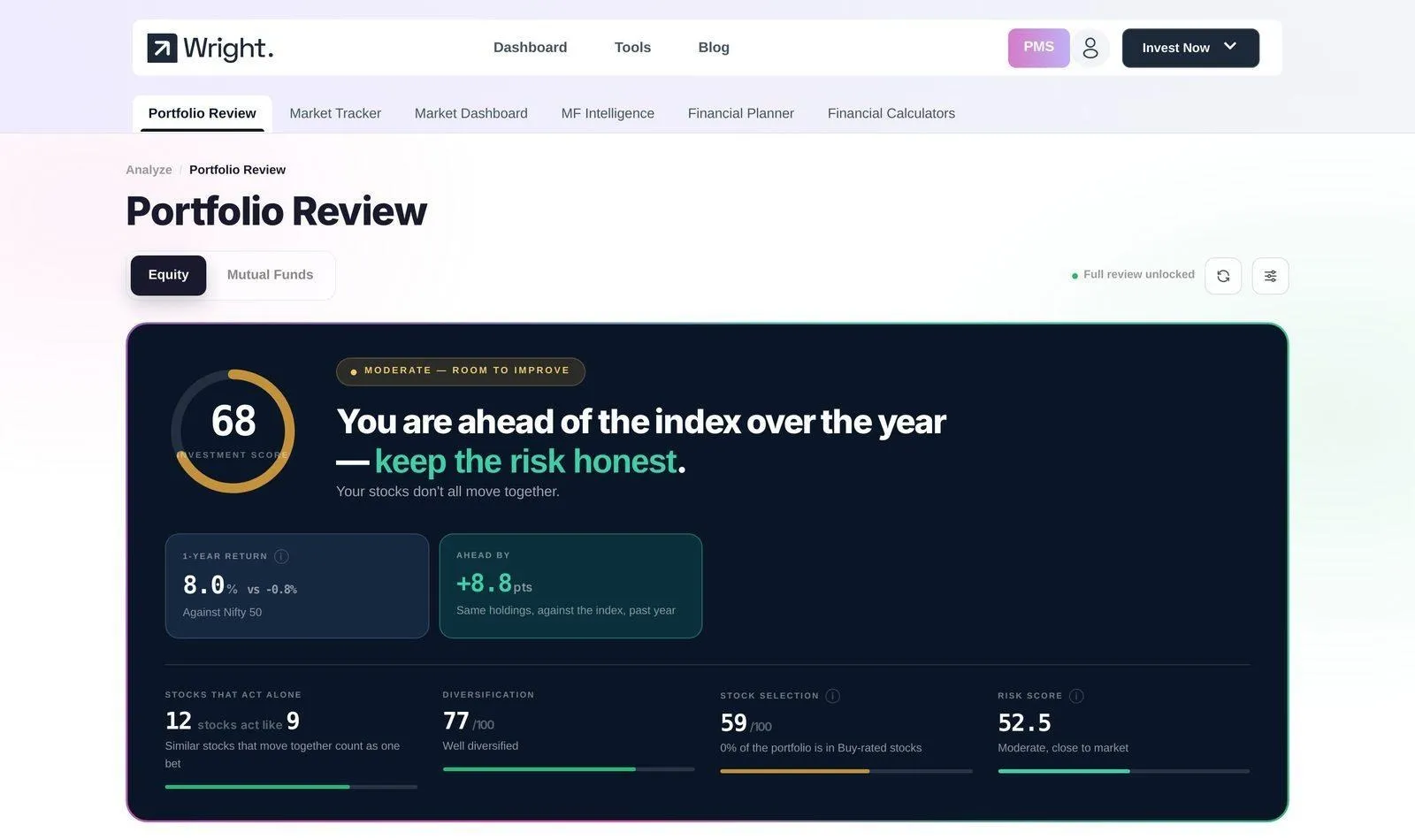Click the Portfolio Review page heading

click(x=276, y=211)
